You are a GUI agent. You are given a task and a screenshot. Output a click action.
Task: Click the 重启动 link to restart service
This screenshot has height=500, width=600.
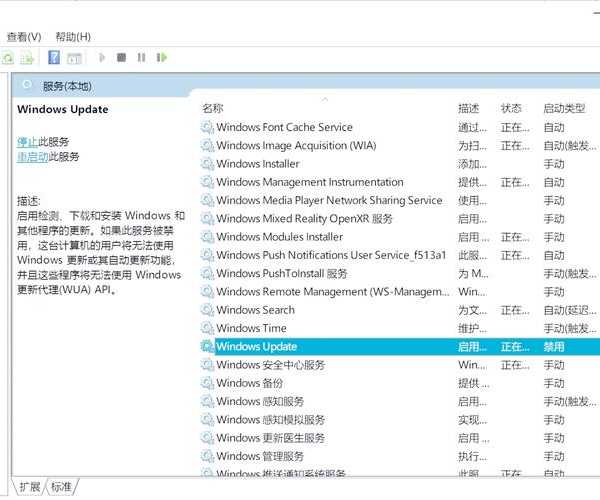[32, 157]
